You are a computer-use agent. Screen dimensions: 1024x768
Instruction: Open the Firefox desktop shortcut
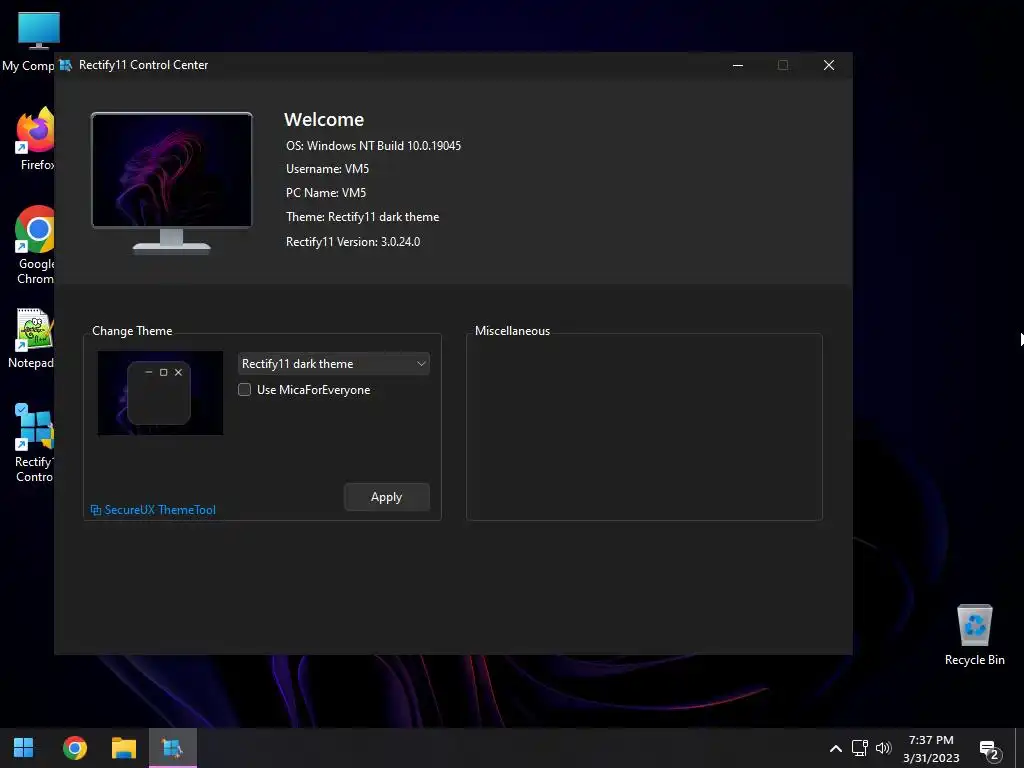click(x=35, y=138)
